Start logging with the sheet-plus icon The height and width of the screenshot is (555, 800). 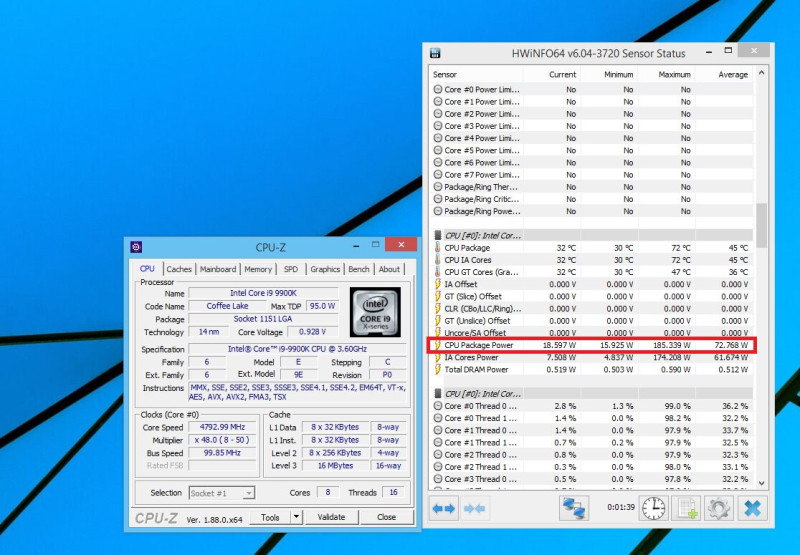click(x=686, y=508)
